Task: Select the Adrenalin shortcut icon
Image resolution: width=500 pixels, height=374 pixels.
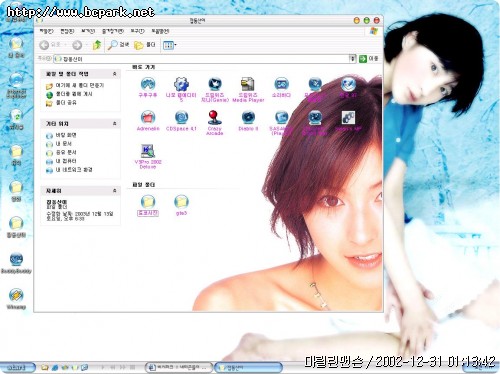Action: point(148,117)
